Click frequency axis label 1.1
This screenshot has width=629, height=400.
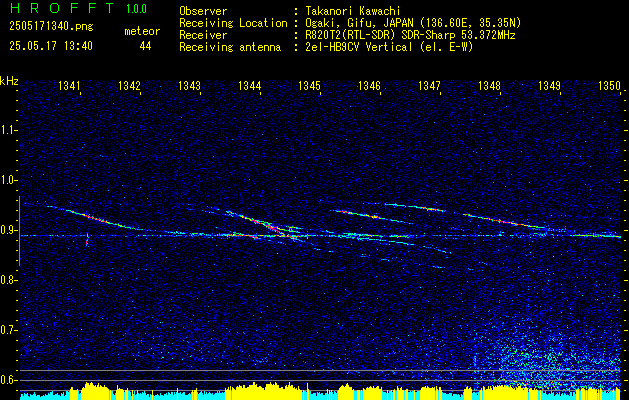[8, 130]
